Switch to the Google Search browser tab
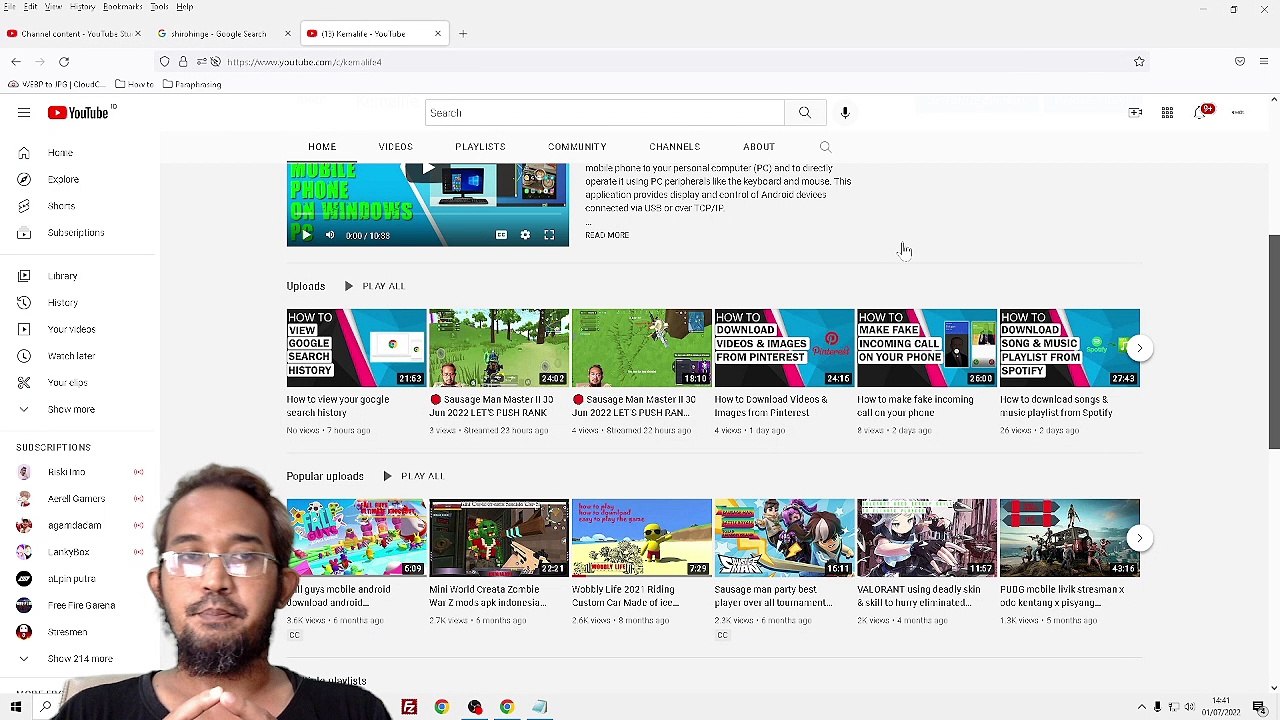The height and width of the screenshot is (720, 1280). (225, 34)
